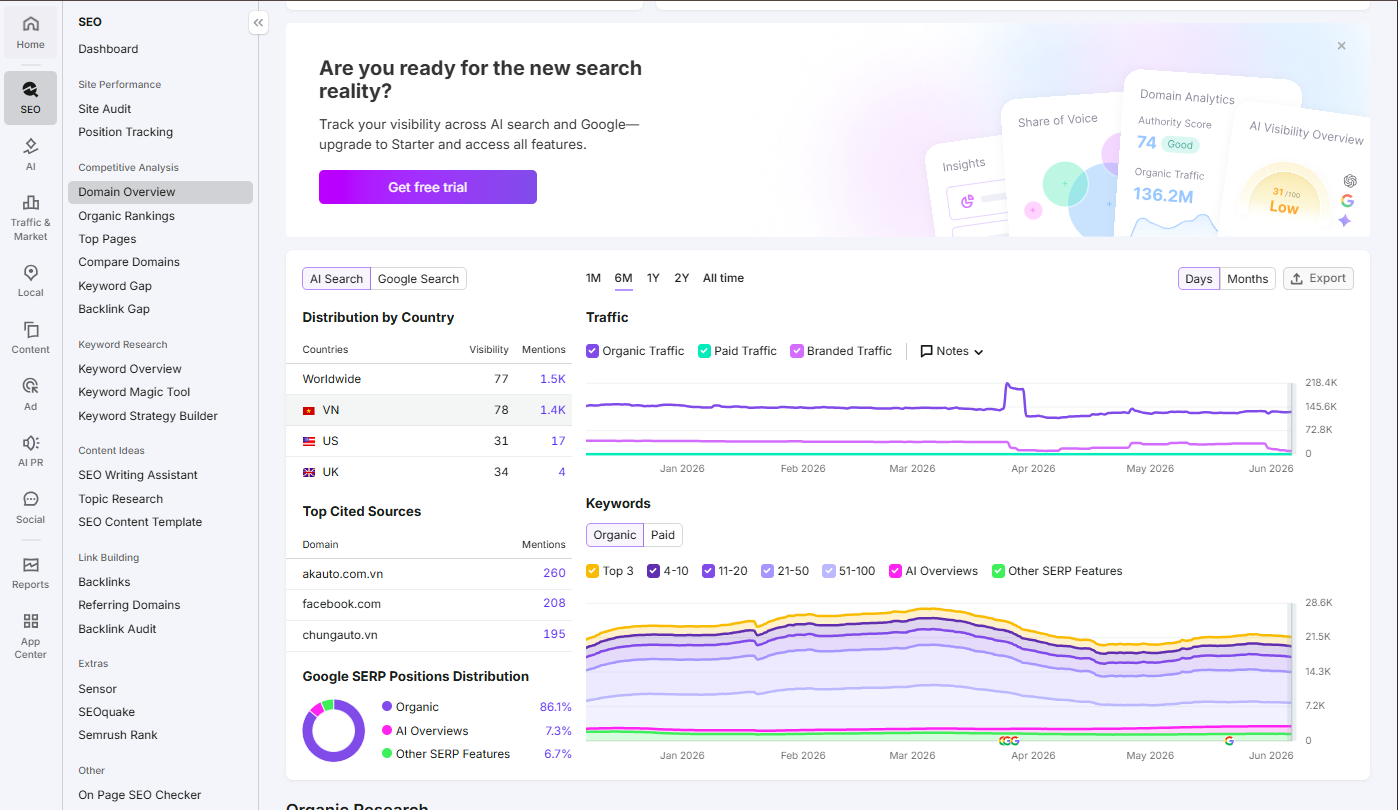Open the App Center grid icon

[30, 622]
